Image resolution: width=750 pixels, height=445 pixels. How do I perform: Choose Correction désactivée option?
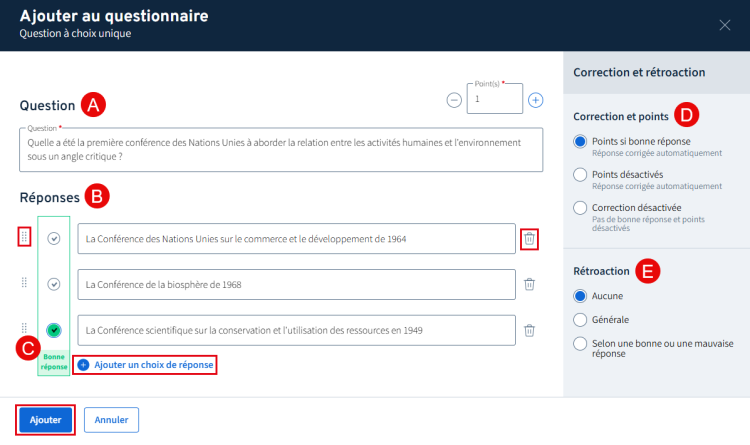pyautogui.click(x=580, y=208)
